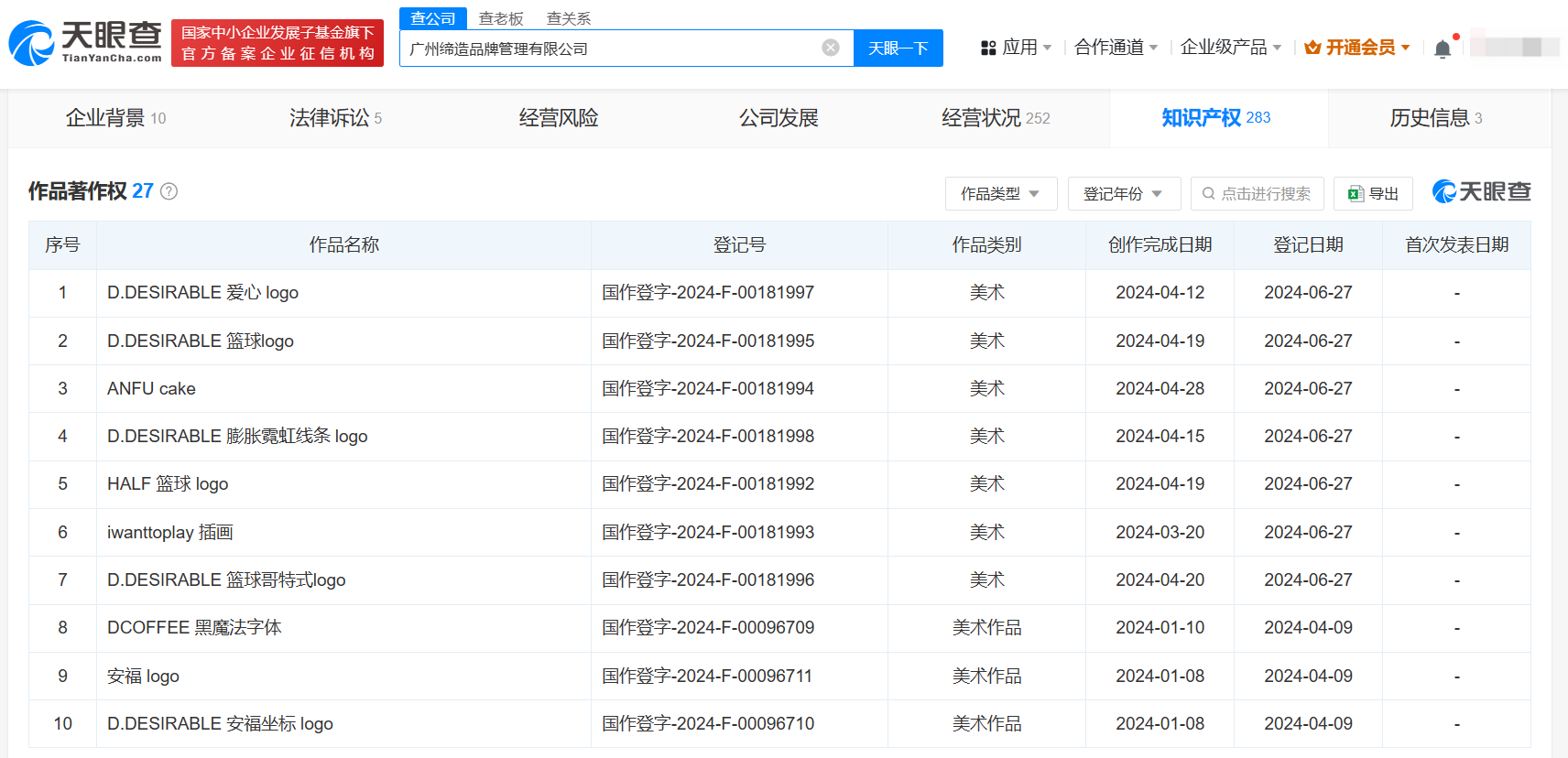
Task: Select 'D.DESIRABLE 篮球logo' work name
Action: [x=201, y=341]
